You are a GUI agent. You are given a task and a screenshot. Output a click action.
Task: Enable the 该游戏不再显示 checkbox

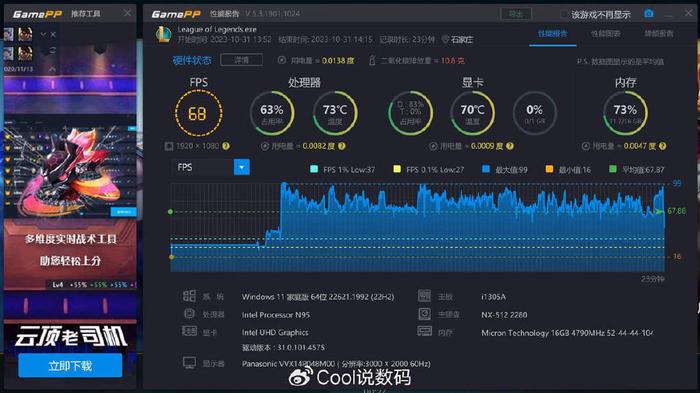click(564, 14)
